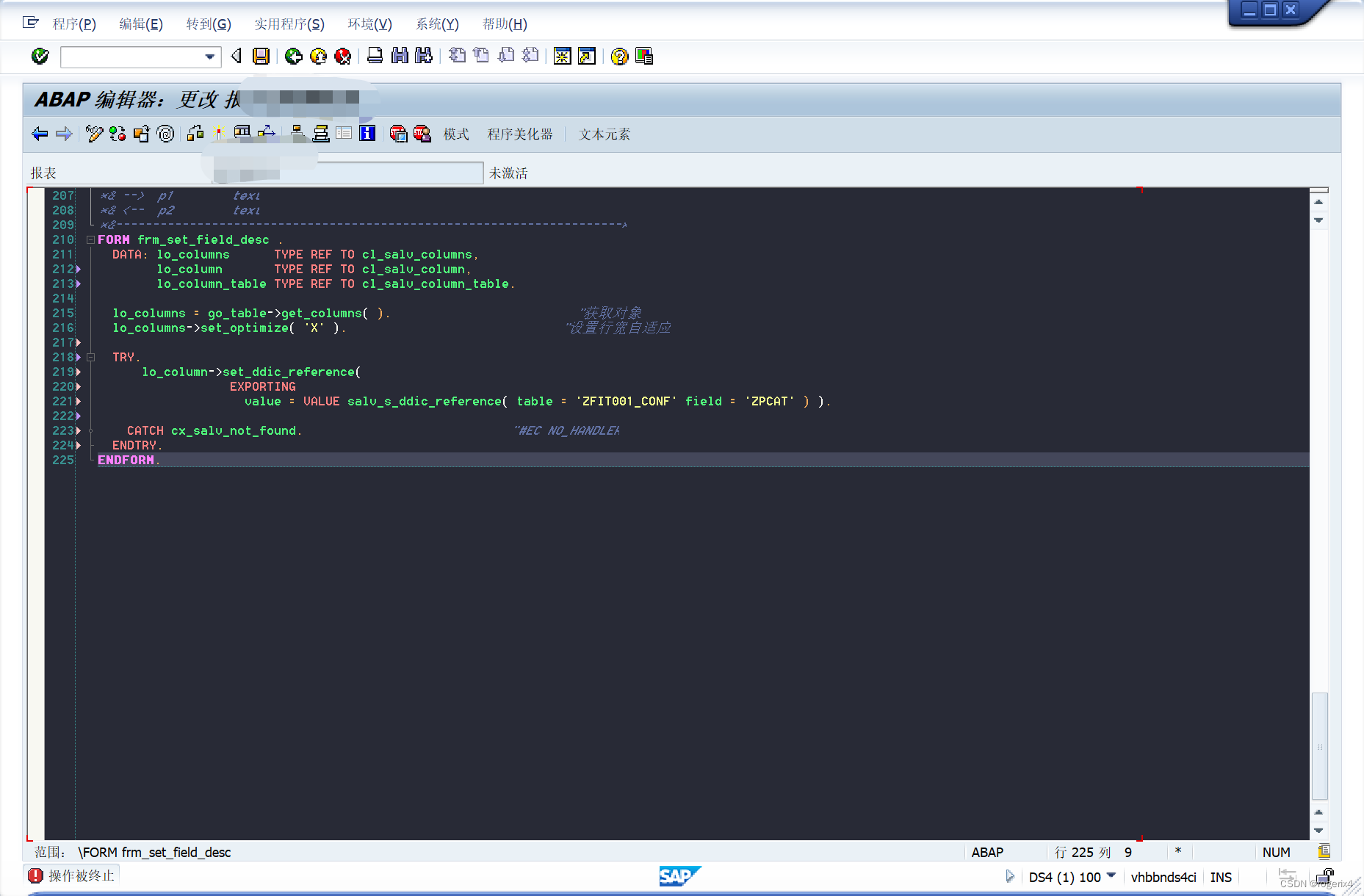Image resolution: width=1364 pixels, height=896 pixels.
Task: Click the 程序美化器 pretty printer button
Action: click(x=520, y=134)
